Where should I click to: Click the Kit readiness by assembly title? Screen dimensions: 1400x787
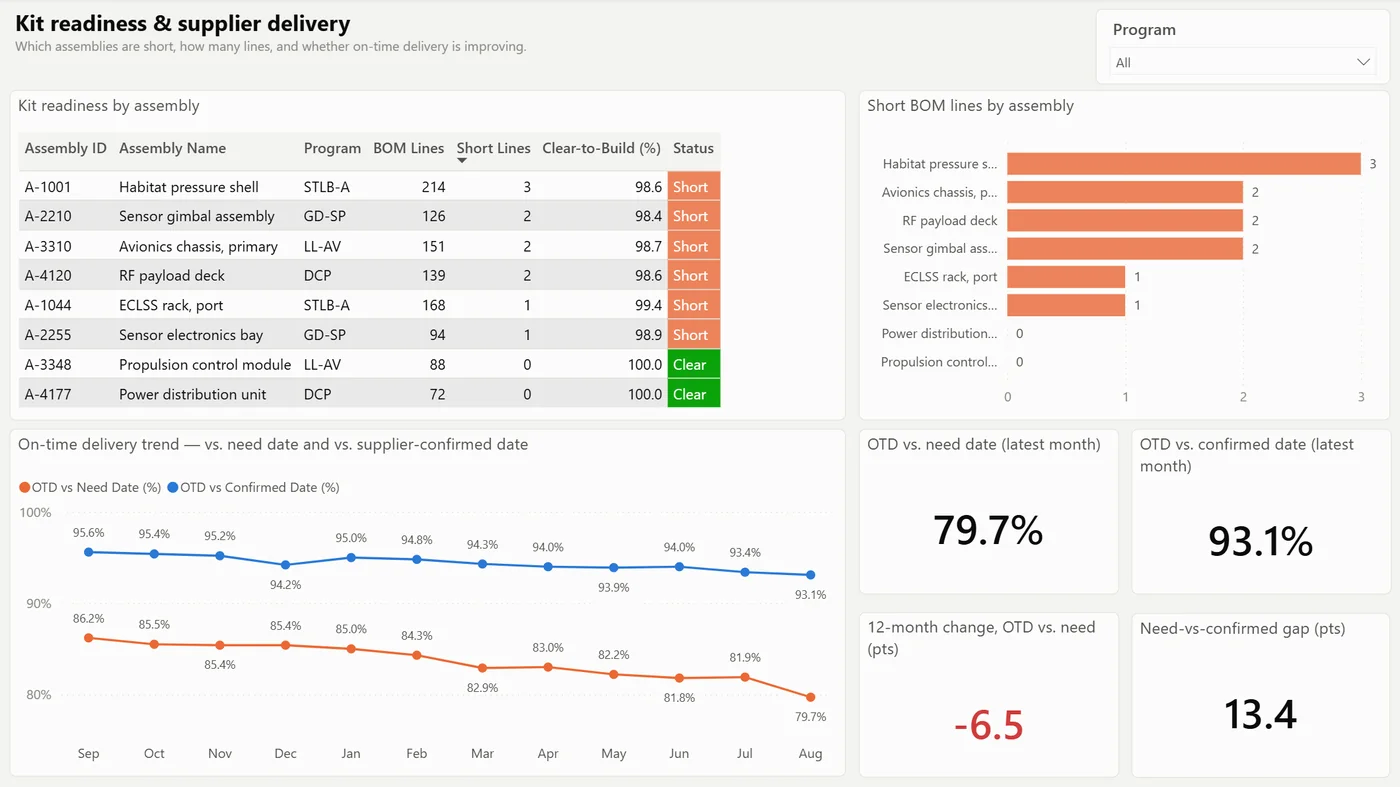[x=108, y=106]
